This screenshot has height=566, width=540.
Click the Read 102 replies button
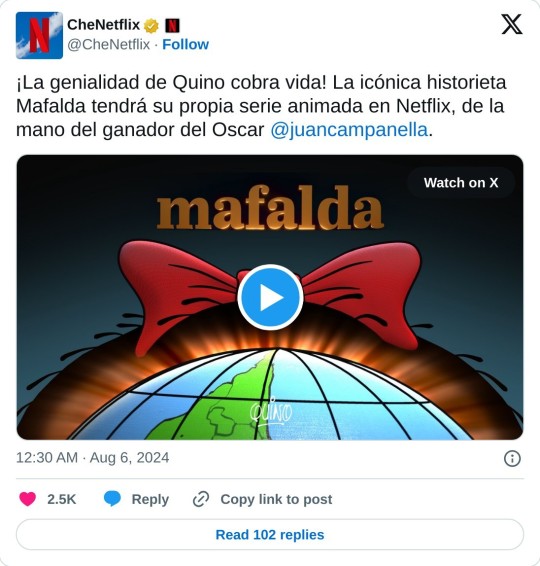point(270,535)
